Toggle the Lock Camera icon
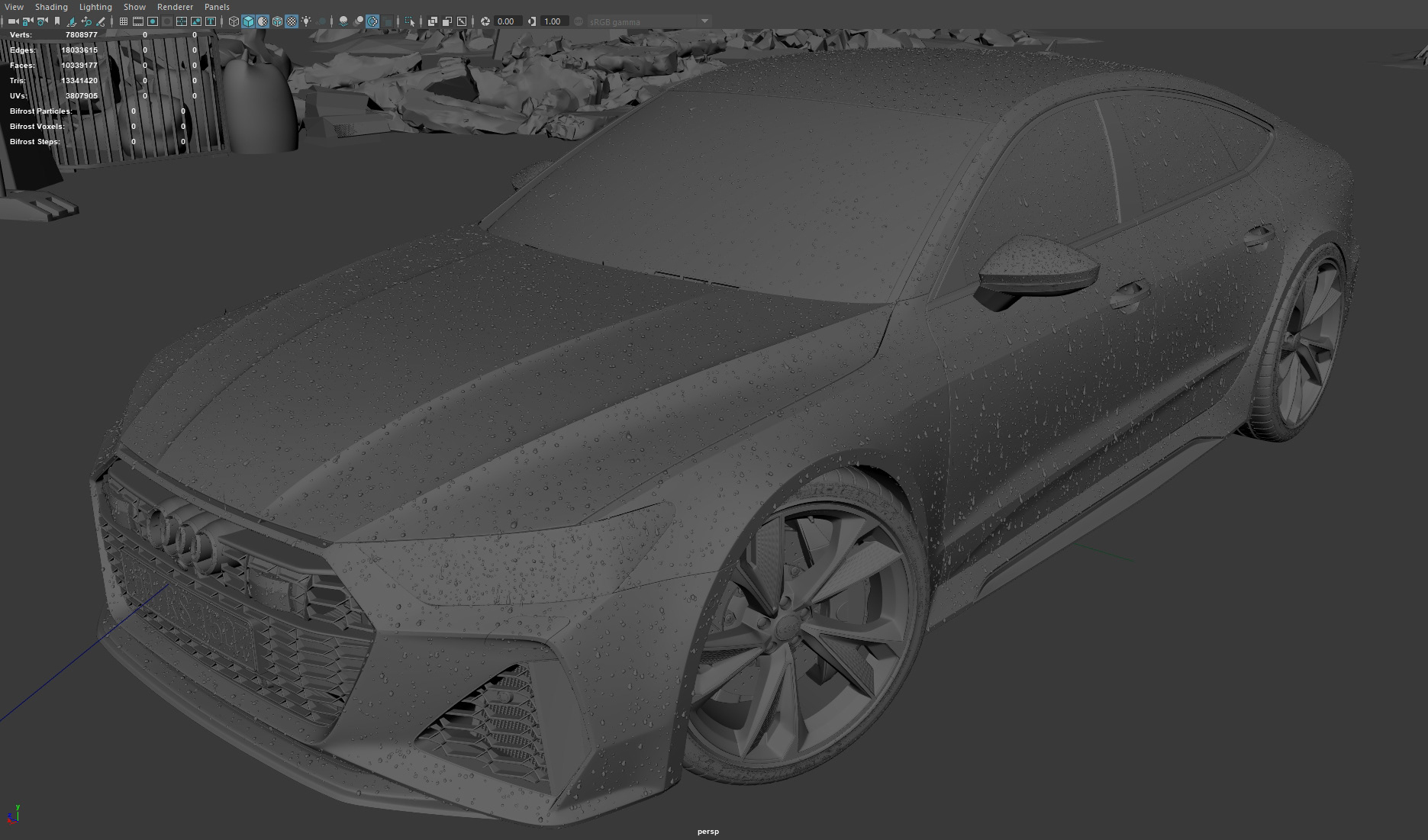 27,21
